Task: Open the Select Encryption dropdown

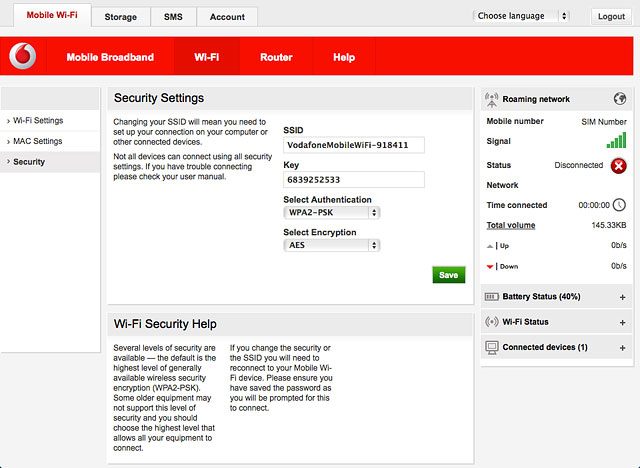Action: coord(331,245)
